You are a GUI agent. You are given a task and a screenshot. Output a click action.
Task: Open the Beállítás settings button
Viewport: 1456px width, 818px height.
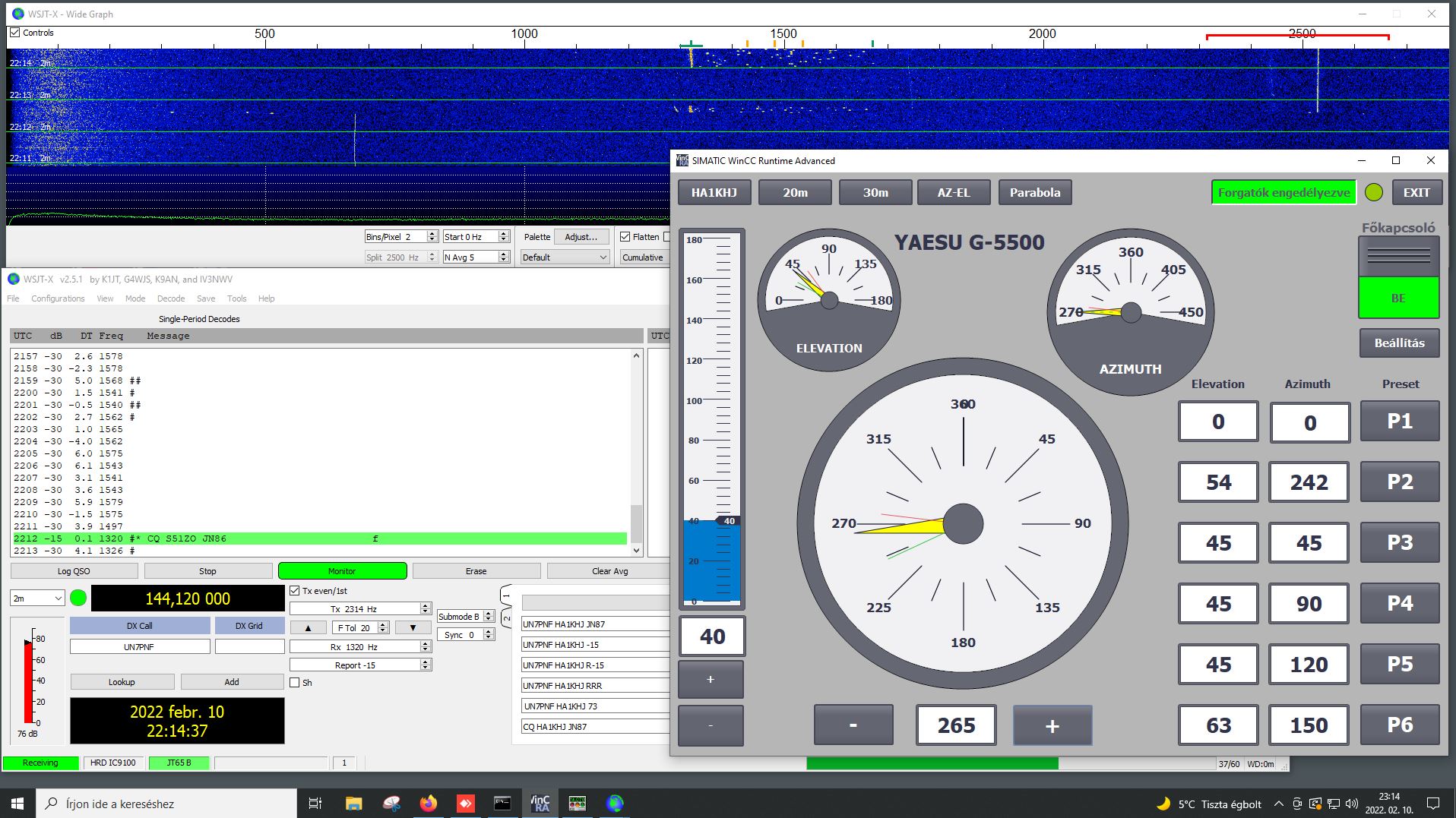click(1399, 343)
